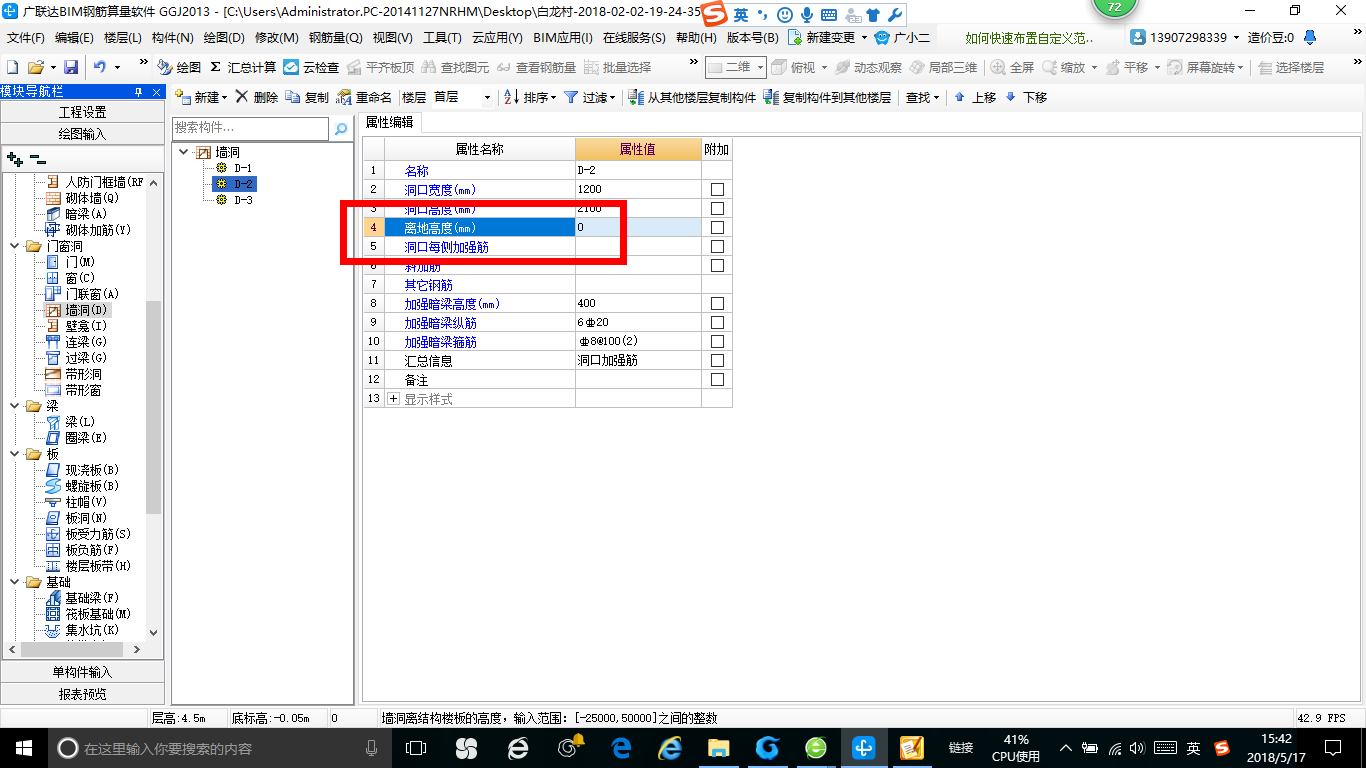Expand the 显示样式 property row
This screenshot has height=768, width=1366.
tap(393, 399)
